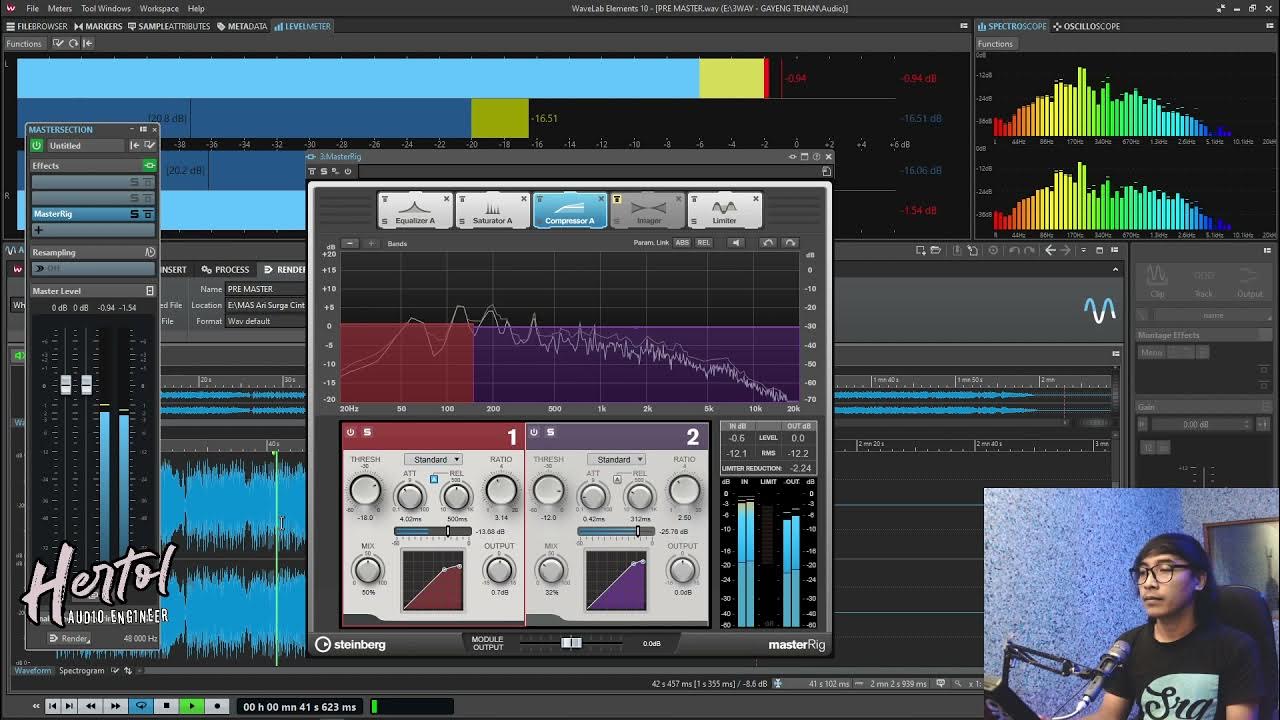Adjust band 1 threshold knob
This screenshot has width=1280, height=720.
tap(365, 490)
